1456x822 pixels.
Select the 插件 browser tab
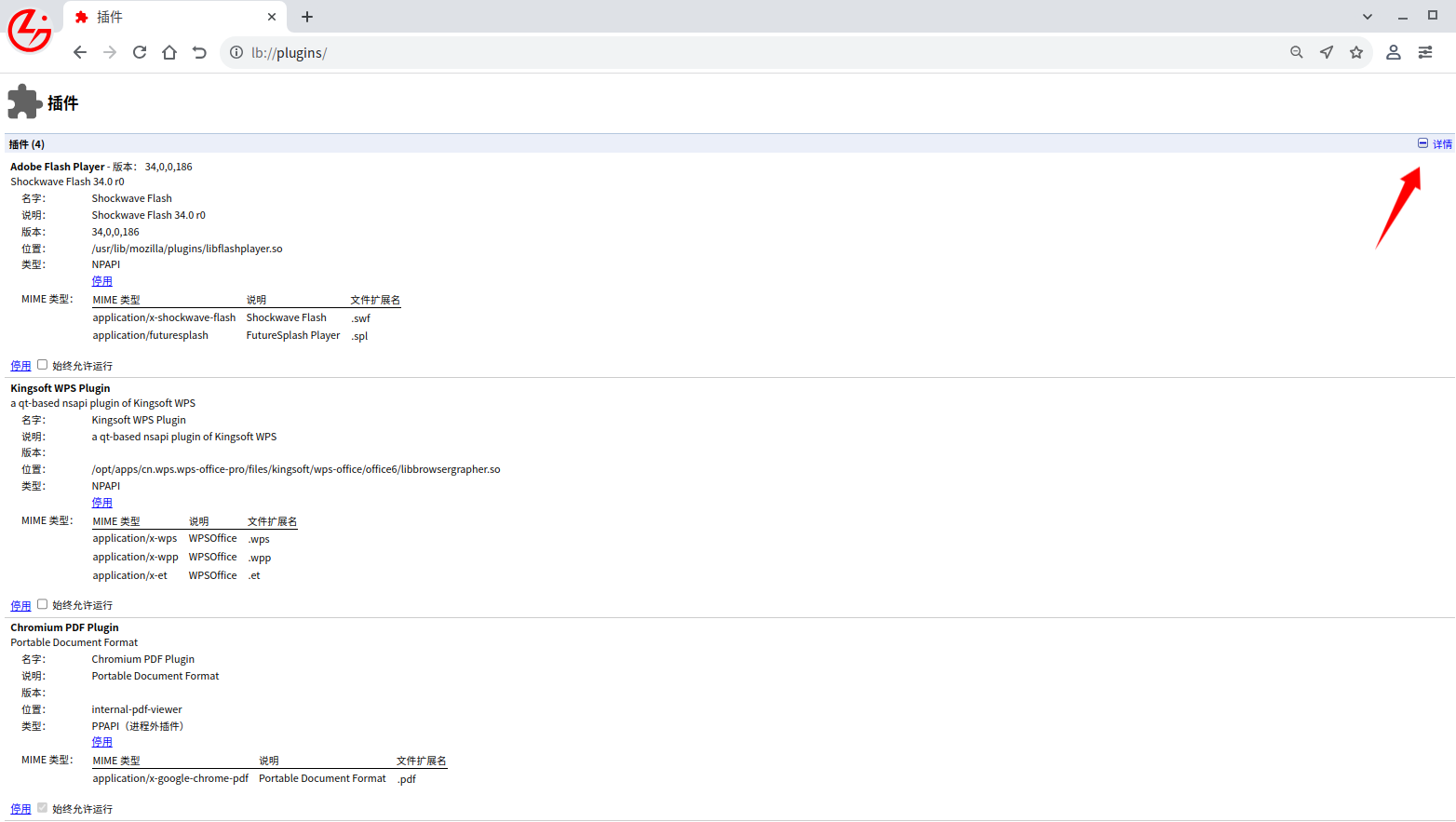(175, 17)
